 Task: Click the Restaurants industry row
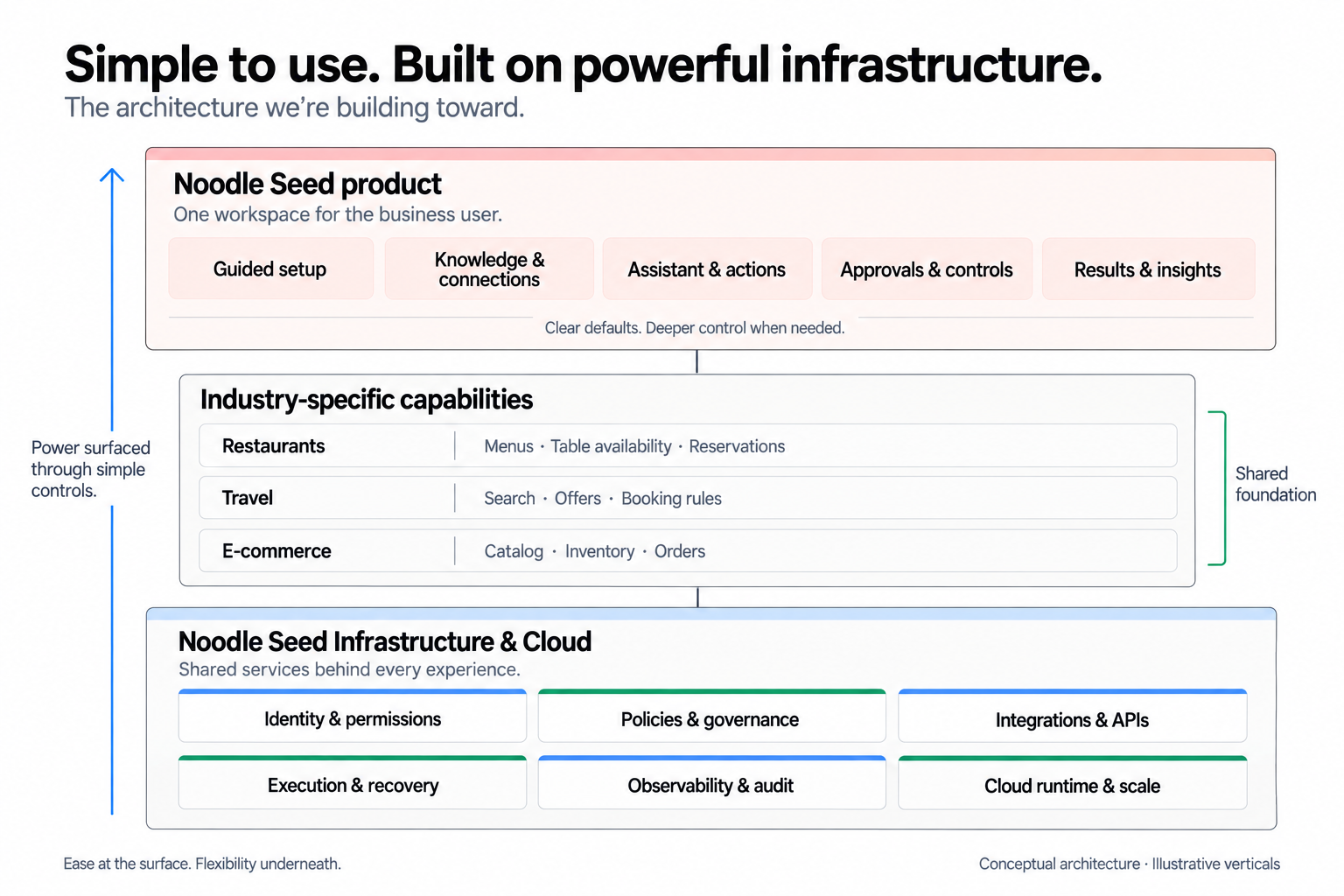tap(688, 445)
